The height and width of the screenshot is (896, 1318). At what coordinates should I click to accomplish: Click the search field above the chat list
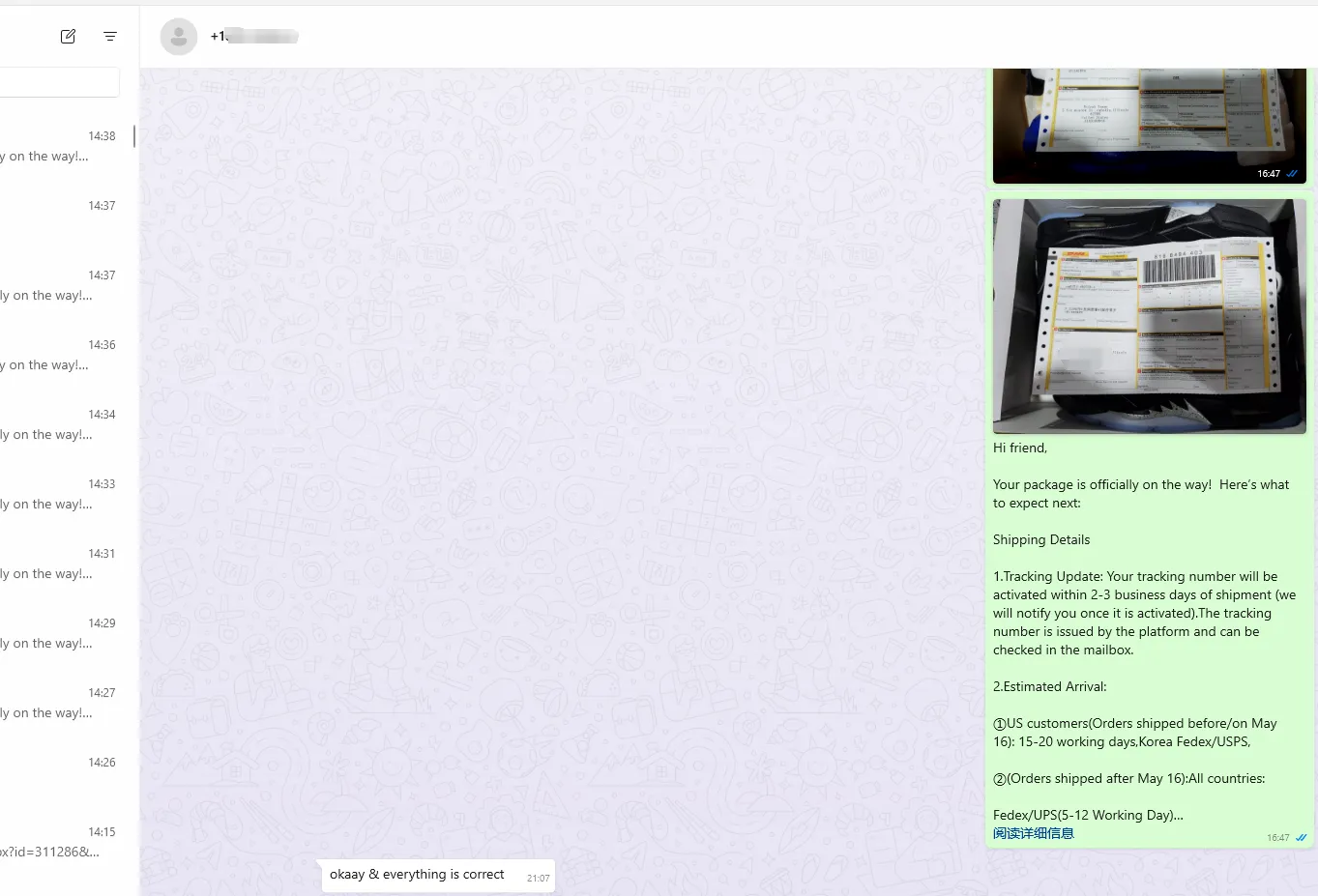[x=59, y=82]
